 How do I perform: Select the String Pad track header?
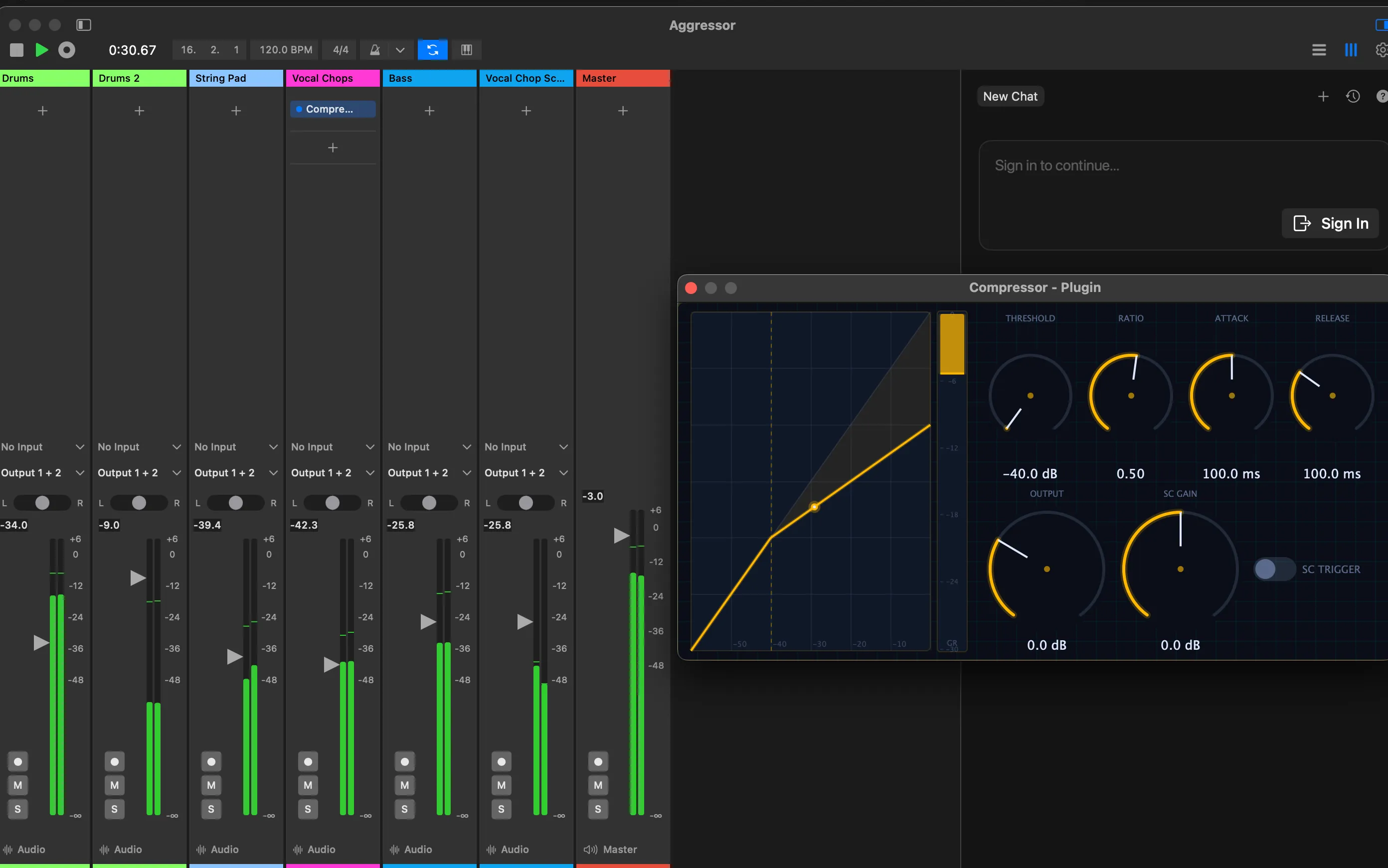(235, 78)
